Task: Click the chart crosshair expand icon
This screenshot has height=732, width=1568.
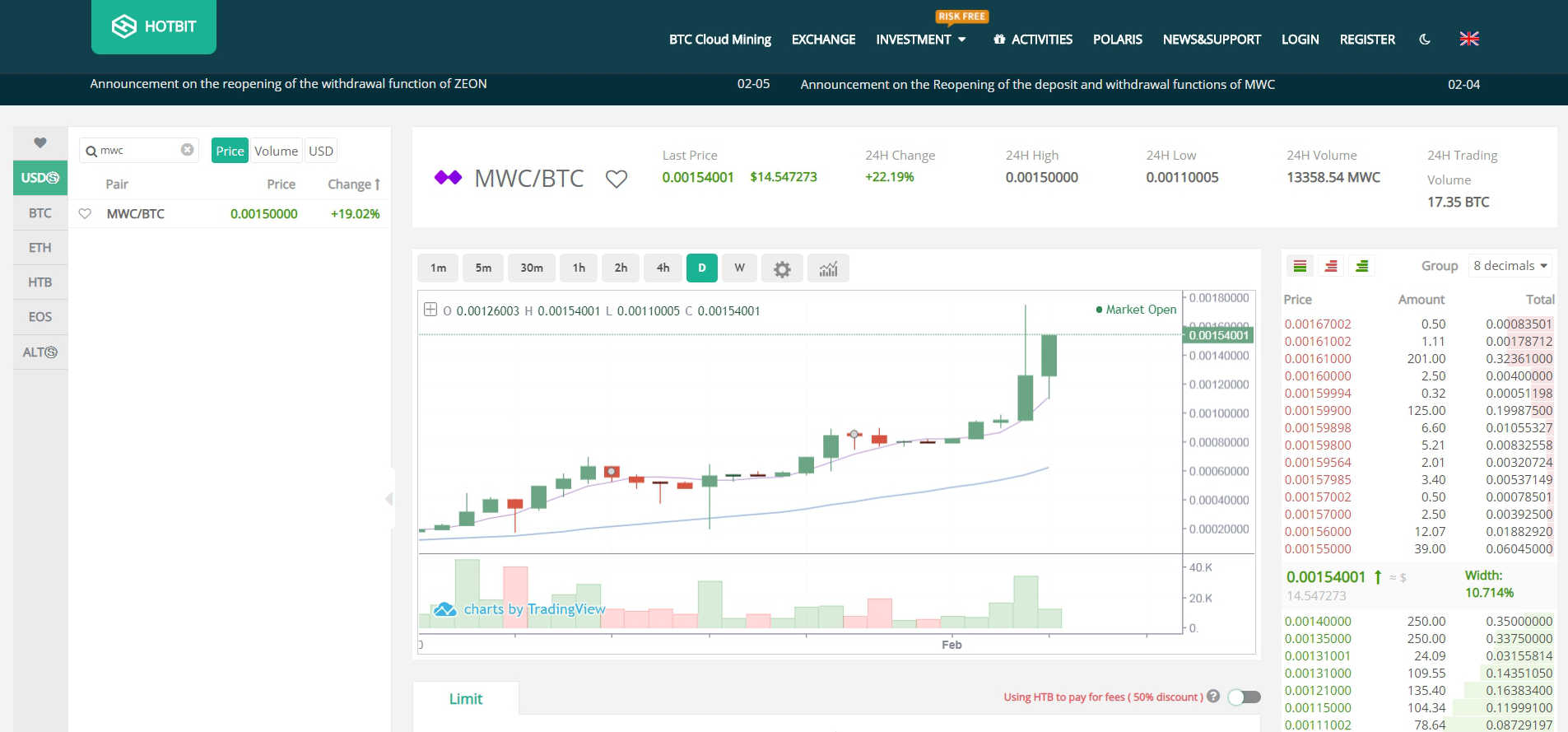Action: (x=430, y=310)
